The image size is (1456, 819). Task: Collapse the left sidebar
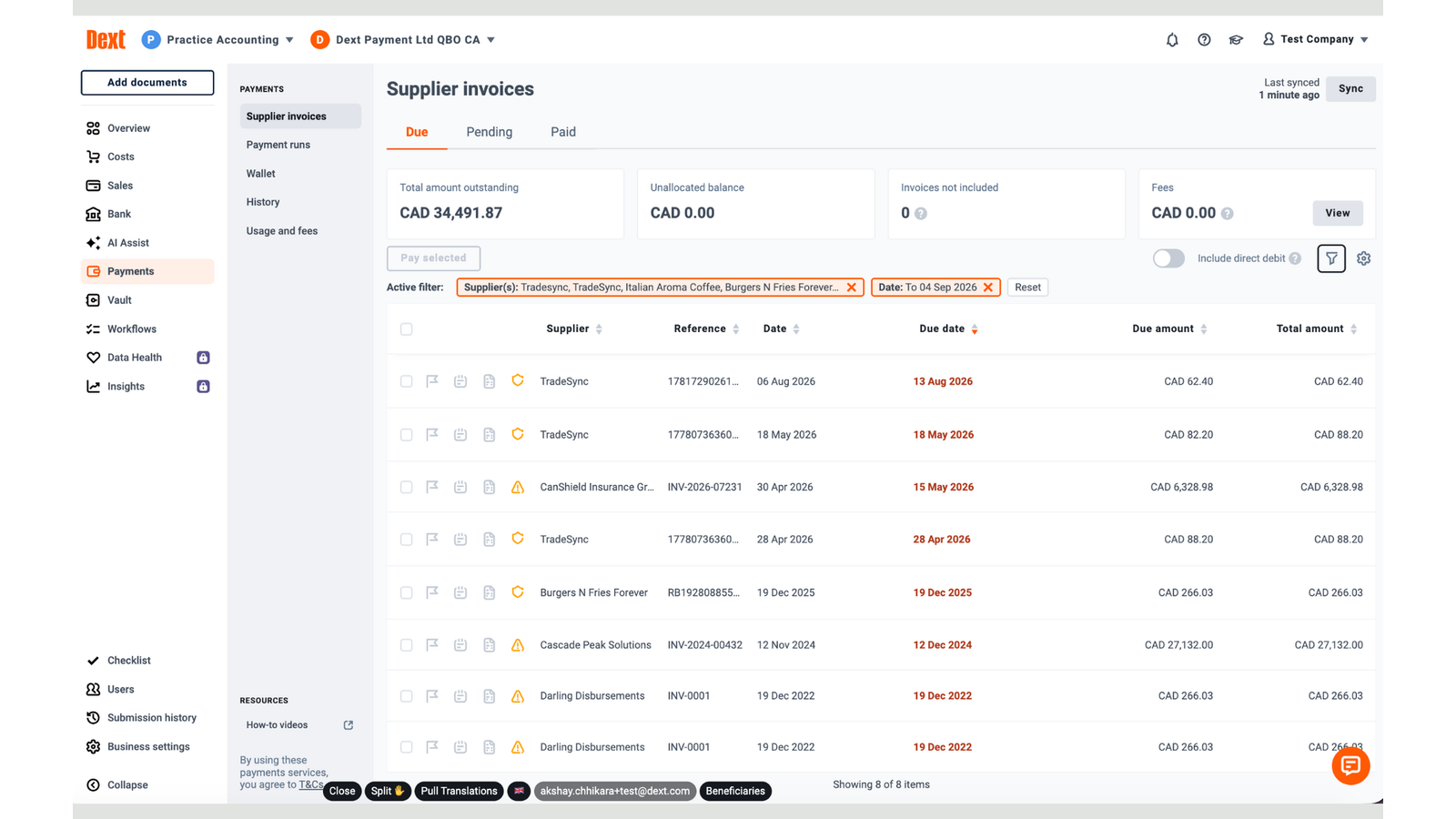click(x=117, y=785)
